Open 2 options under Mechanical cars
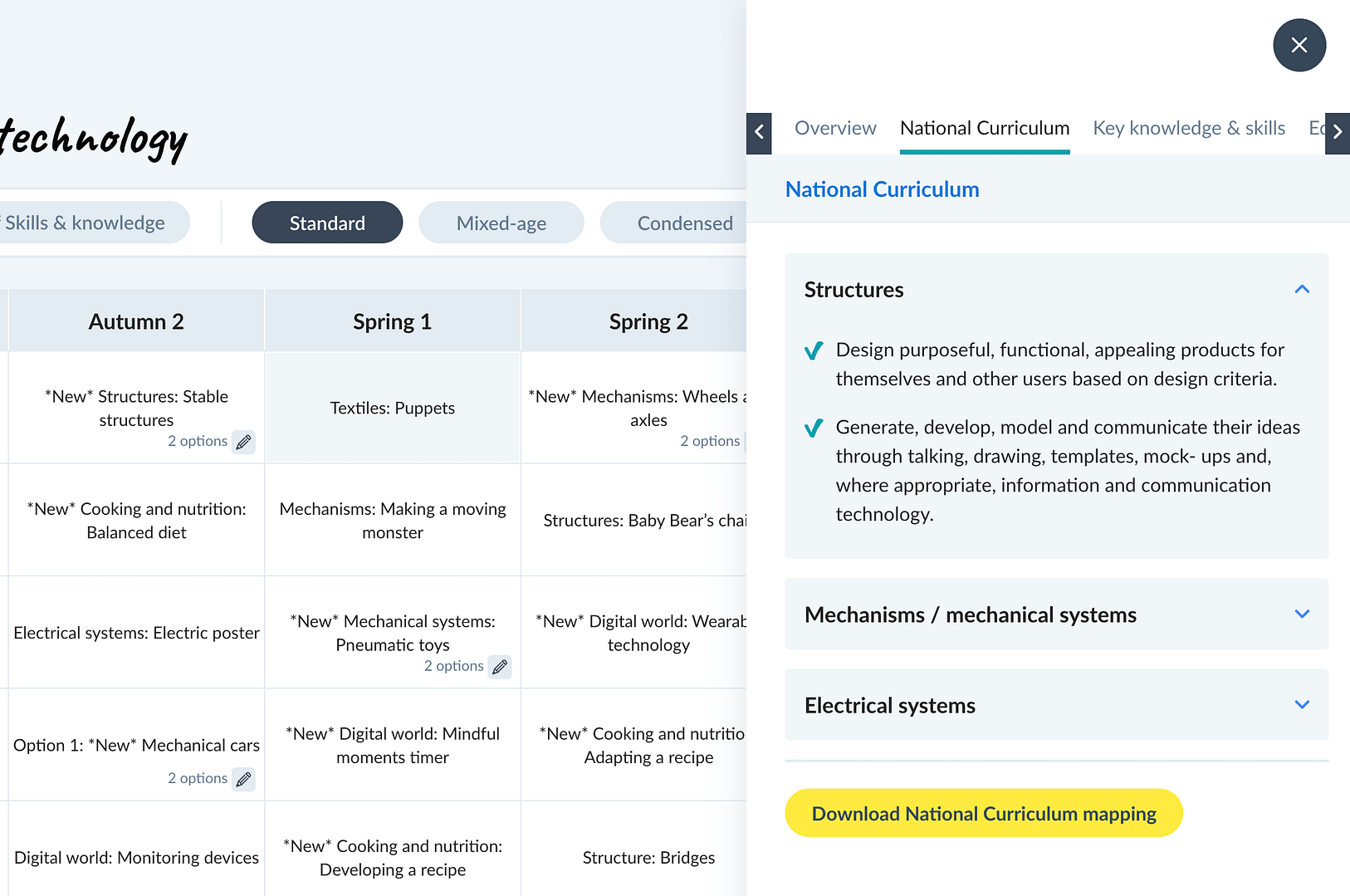The height and width of the screenshot is (896, 1350). point(198,778)
